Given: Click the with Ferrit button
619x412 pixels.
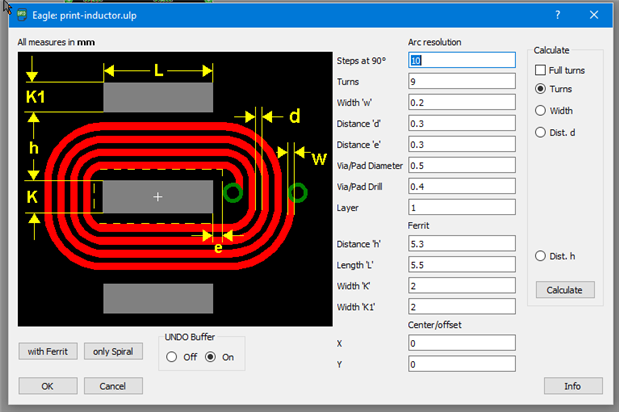Looking at the screenshot, I should point(48,351).
